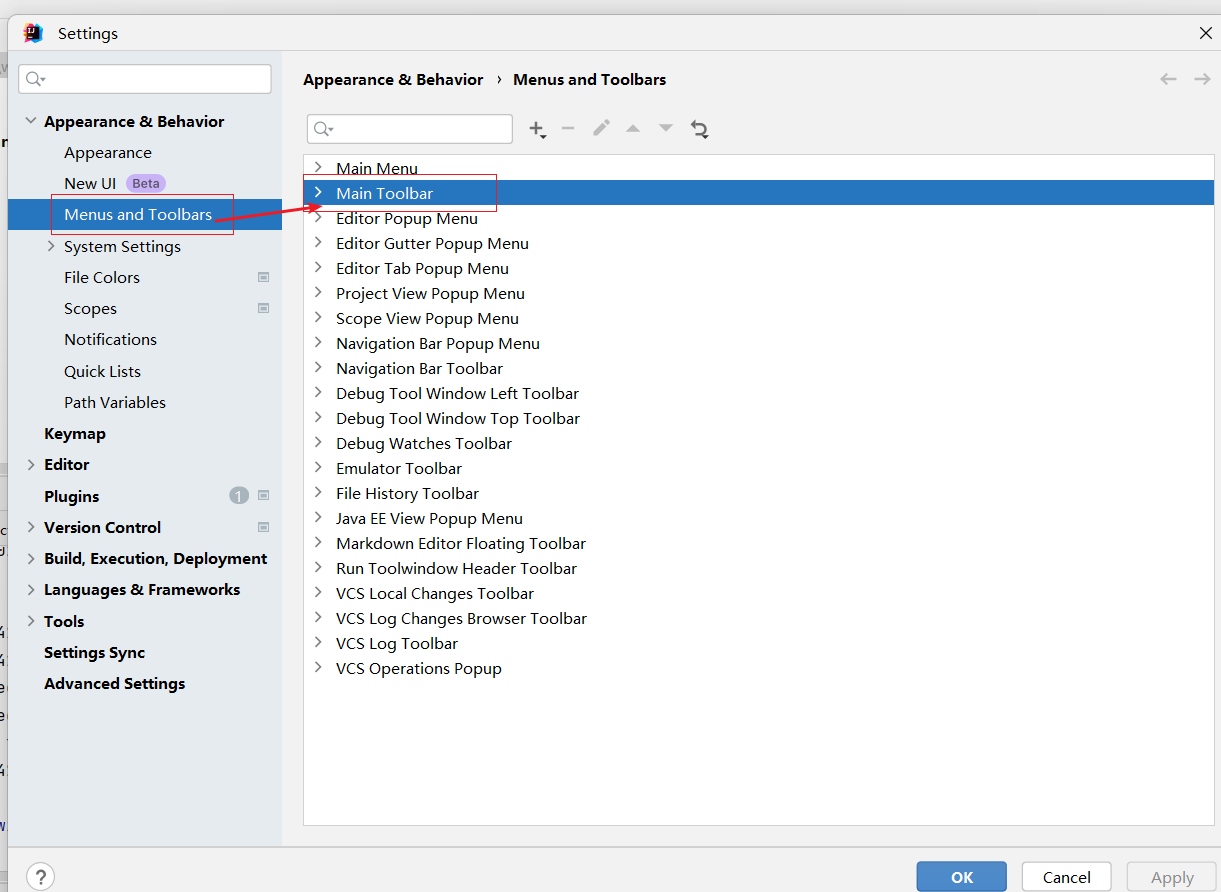This screenshot has width=1221, height=892.
Task: Click the Add action plus icon
Action: [x=537, y=129]
